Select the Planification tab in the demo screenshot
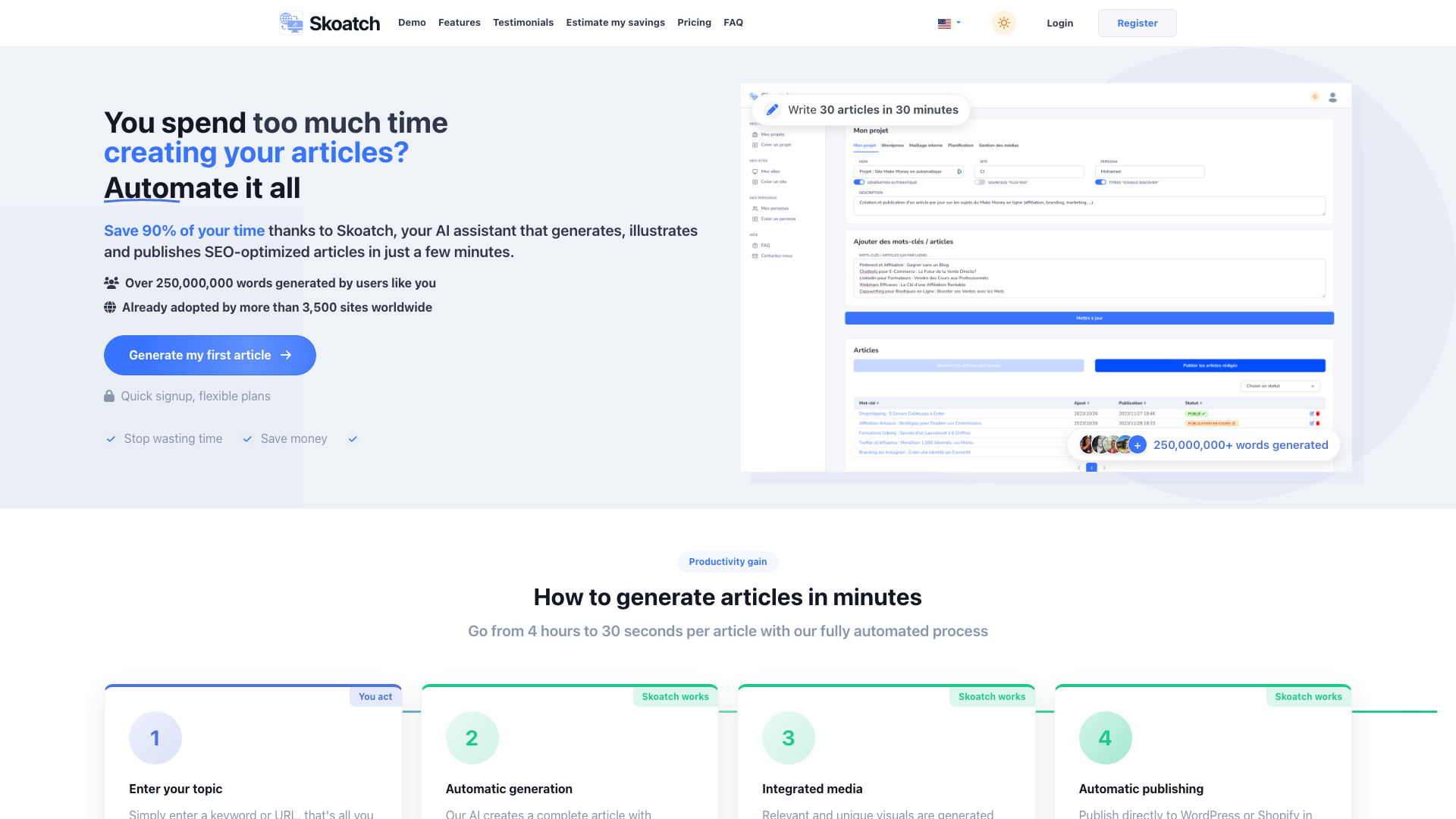This screenshot has height=819, width=1456. point(961,146)
